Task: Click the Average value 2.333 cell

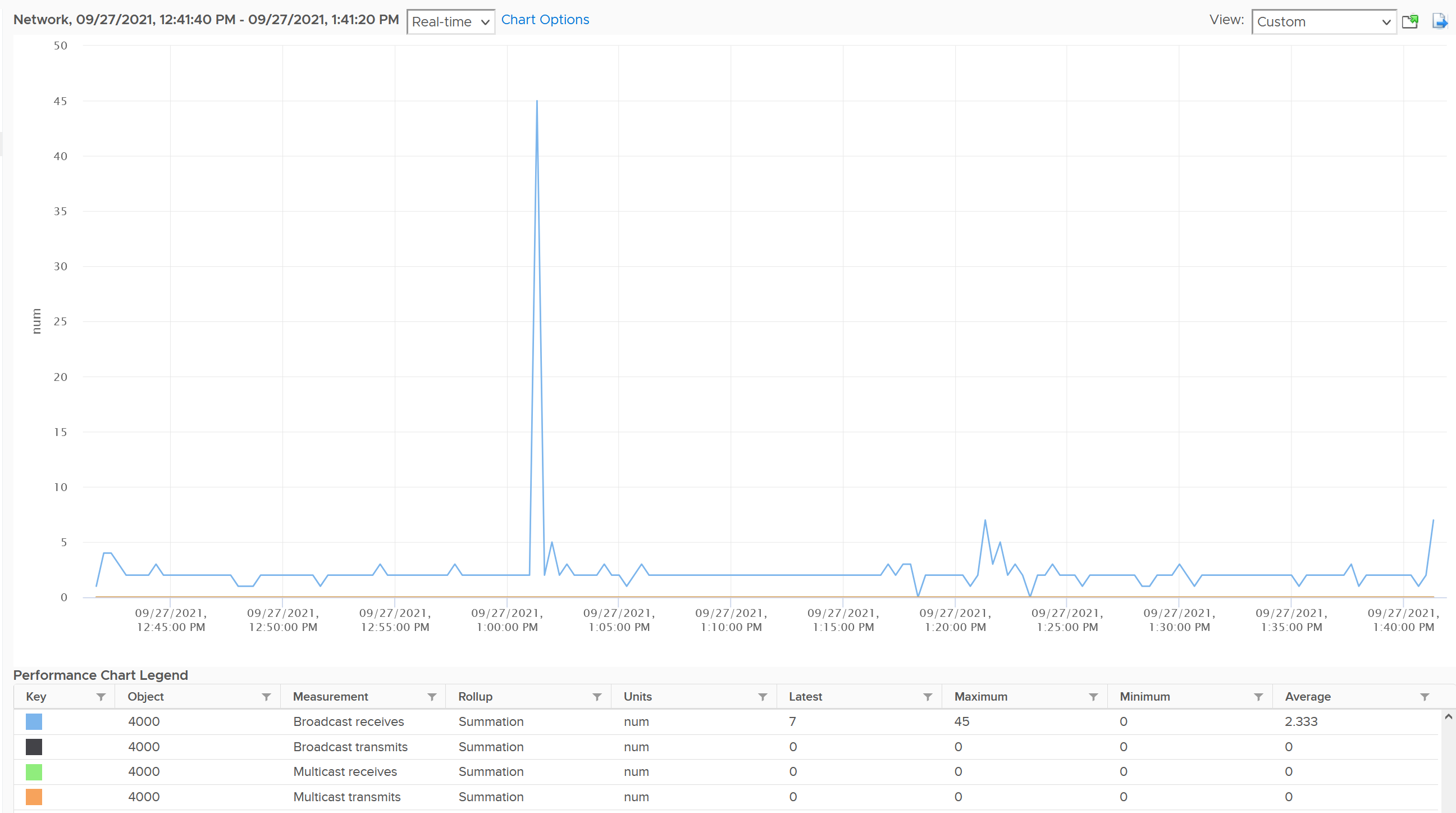Action: 1300,721
